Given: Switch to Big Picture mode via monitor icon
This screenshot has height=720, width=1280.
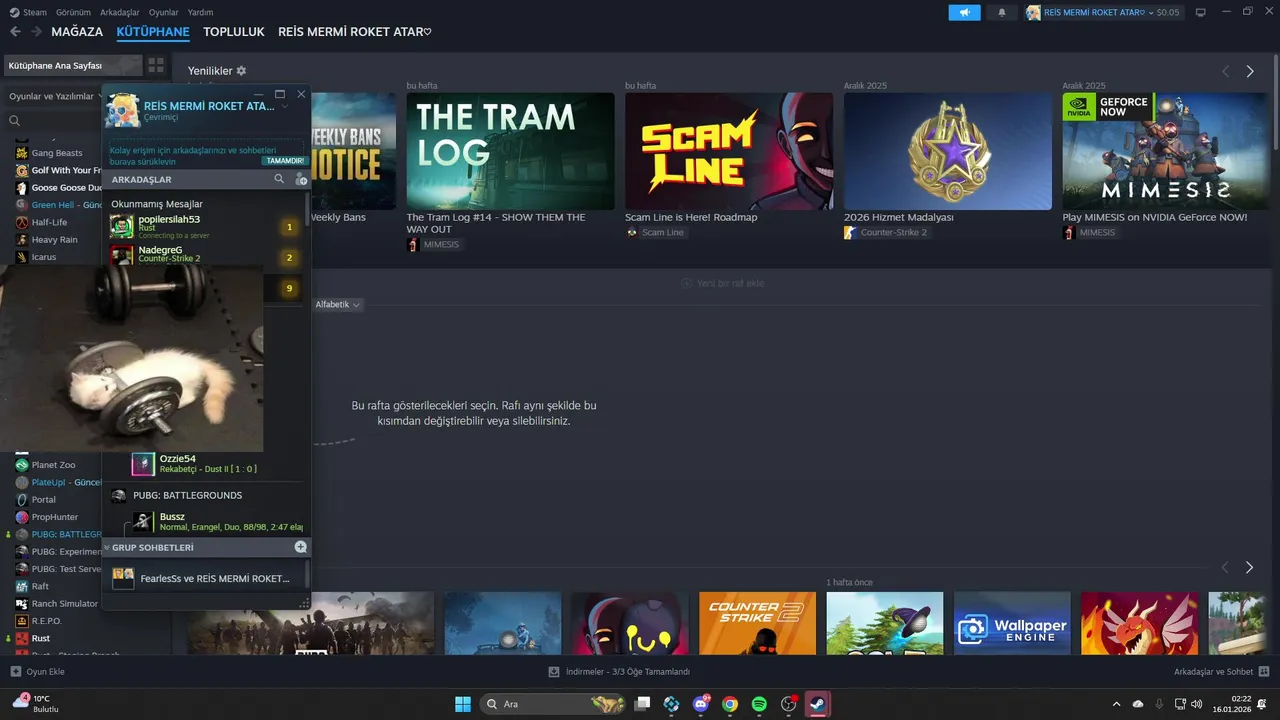Looking at the screenshot, I should click(1200, 12).
